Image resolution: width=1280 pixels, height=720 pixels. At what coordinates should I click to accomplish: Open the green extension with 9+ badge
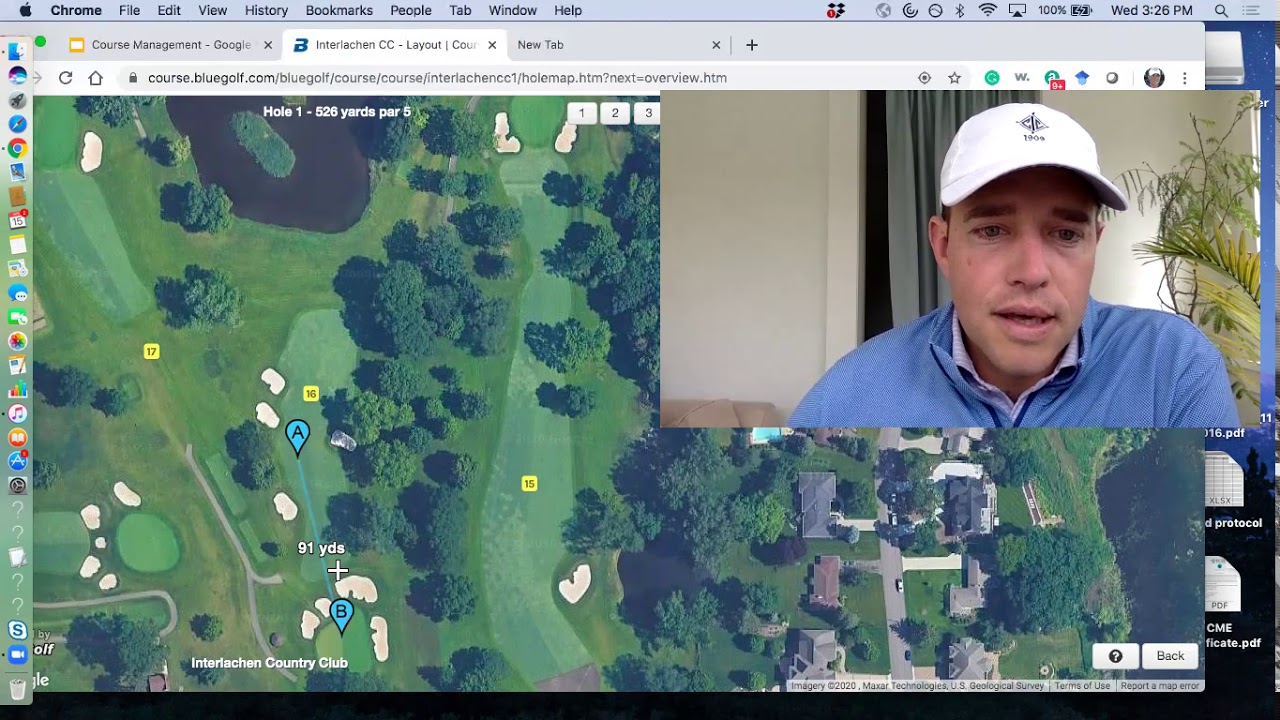click(1053, 79)
